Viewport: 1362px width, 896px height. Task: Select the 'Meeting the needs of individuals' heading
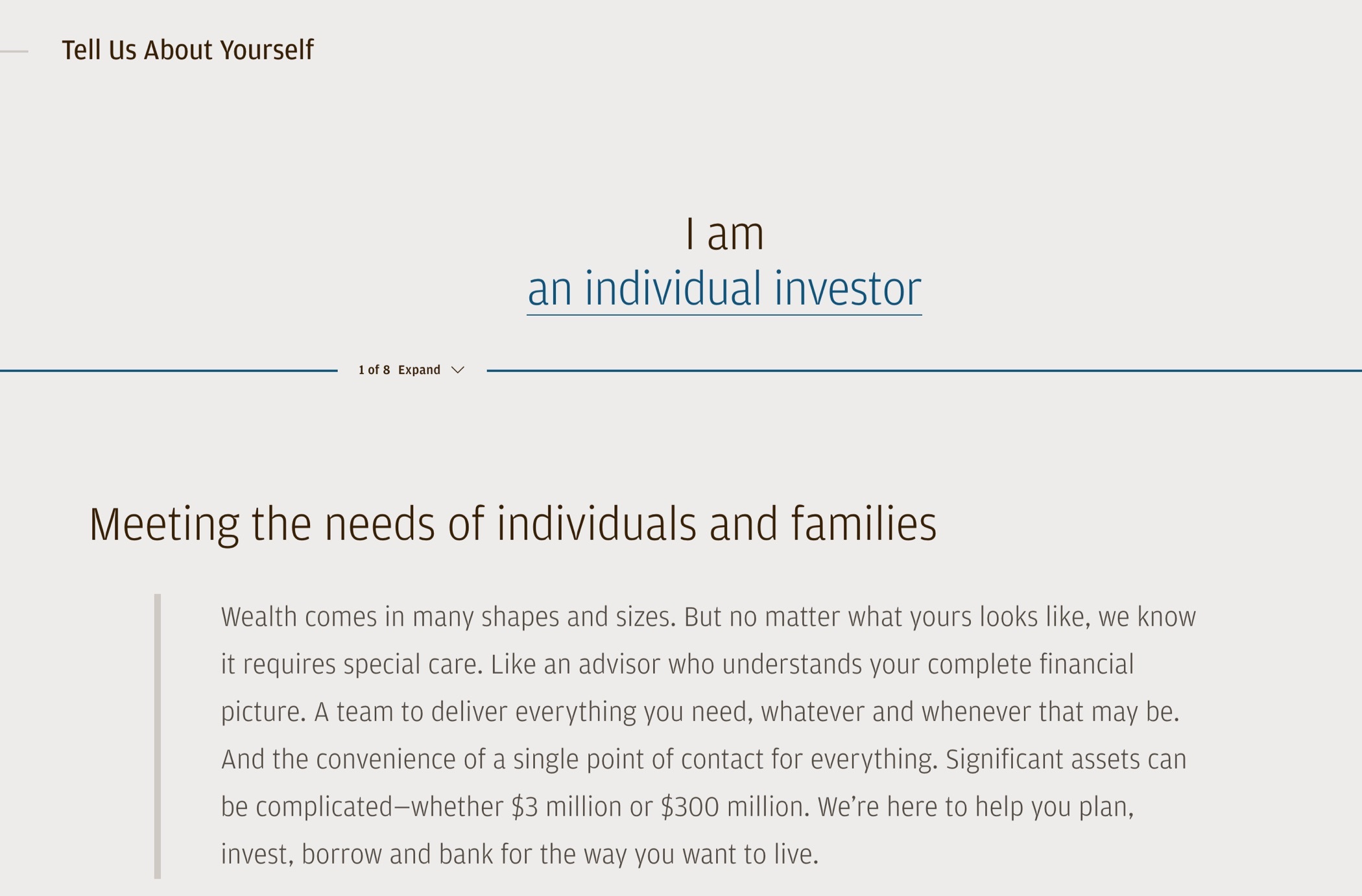click(512, 524)
